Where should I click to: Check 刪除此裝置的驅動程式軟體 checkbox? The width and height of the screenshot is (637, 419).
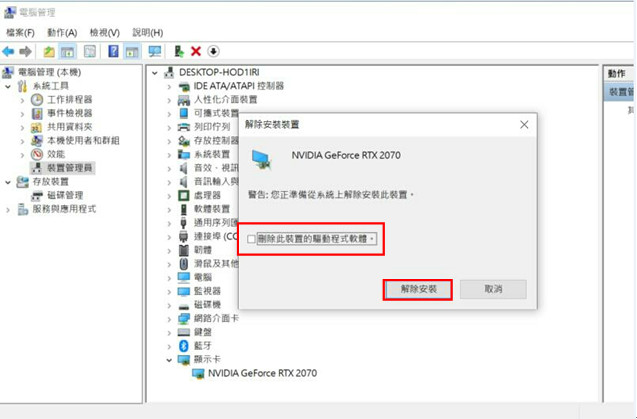click(251, 239)
